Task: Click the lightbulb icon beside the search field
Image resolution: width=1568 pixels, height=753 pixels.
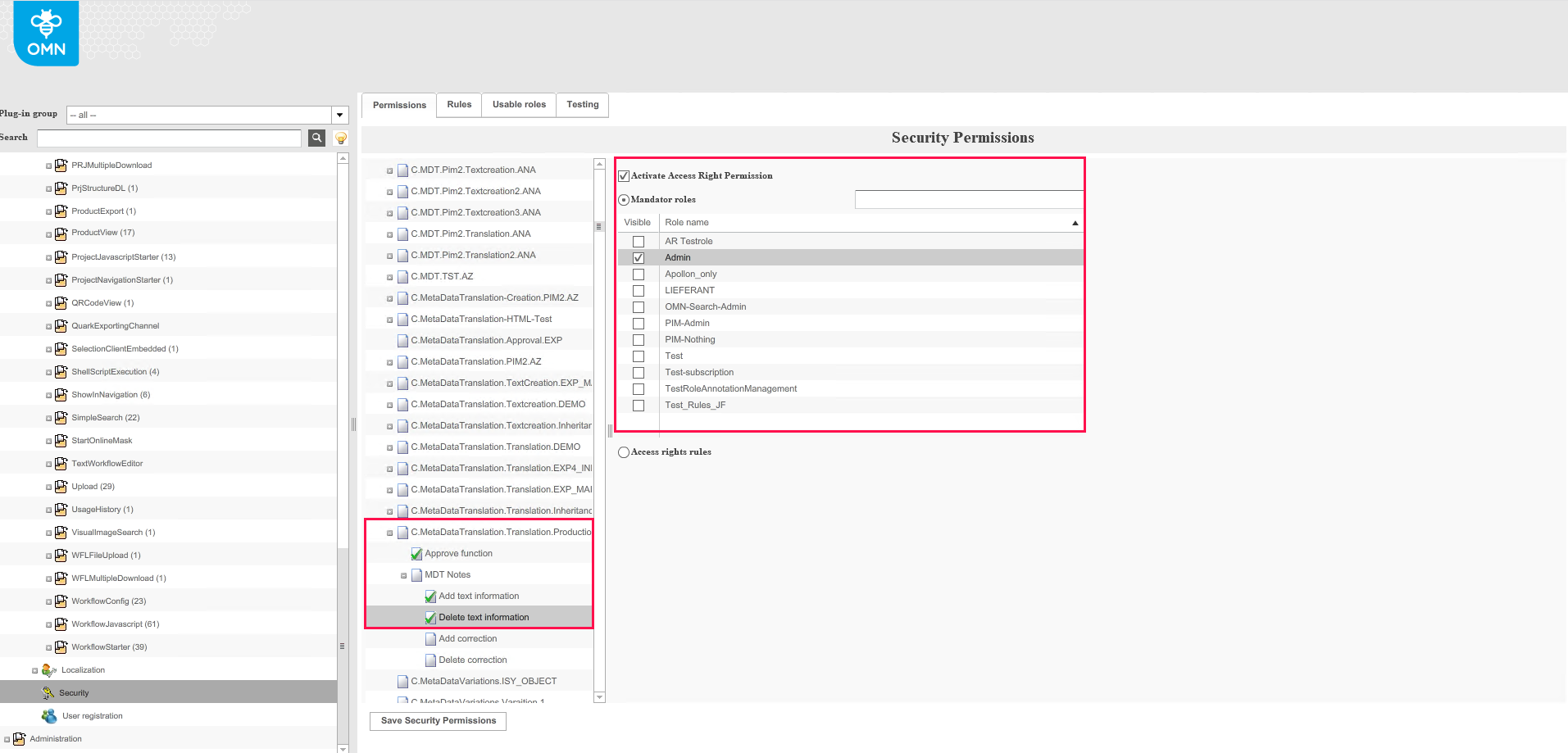Action: pos(340,138)
